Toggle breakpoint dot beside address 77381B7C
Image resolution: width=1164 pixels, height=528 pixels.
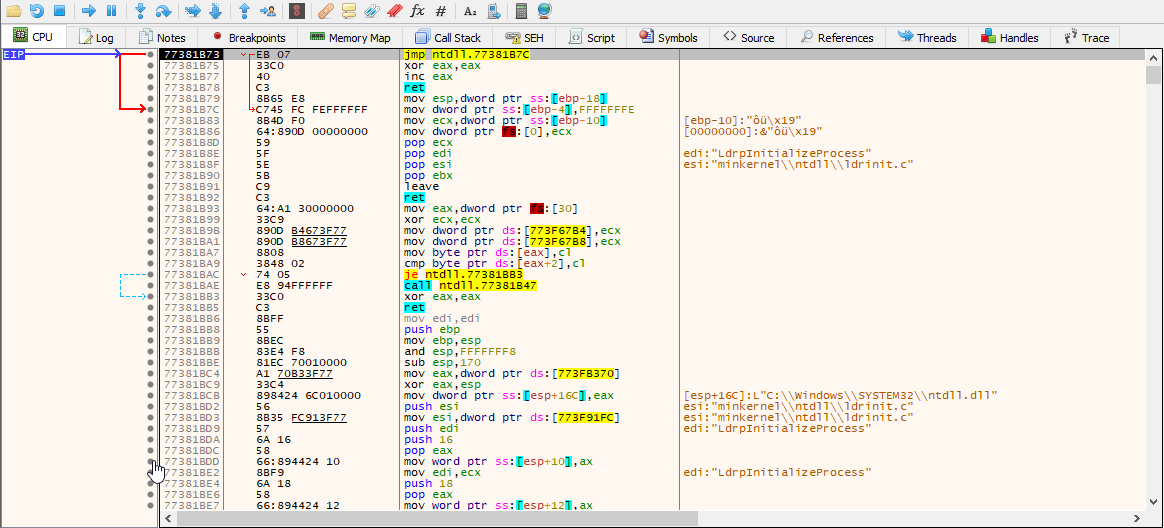click(x=151, y=109)
